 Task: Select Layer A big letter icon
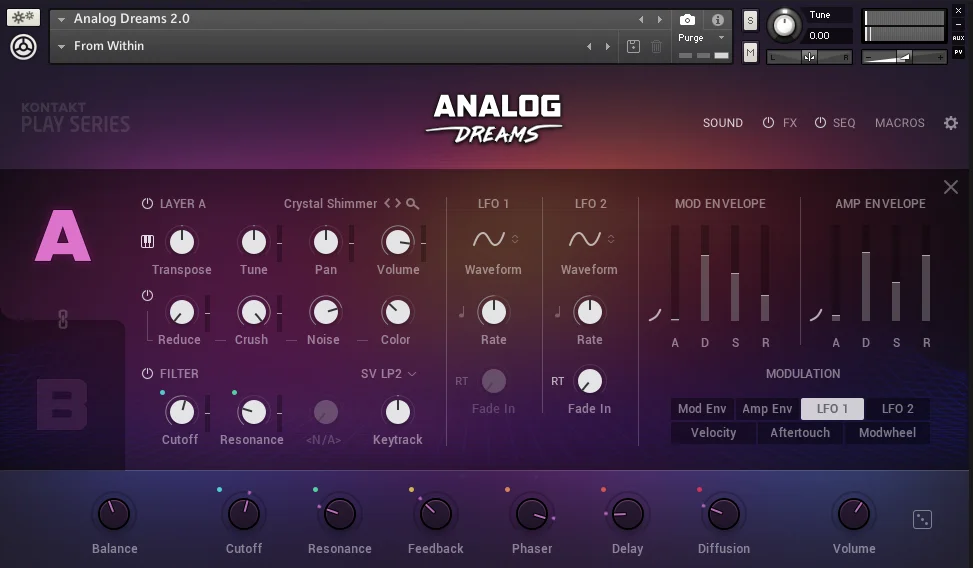(x=63, y=236)
